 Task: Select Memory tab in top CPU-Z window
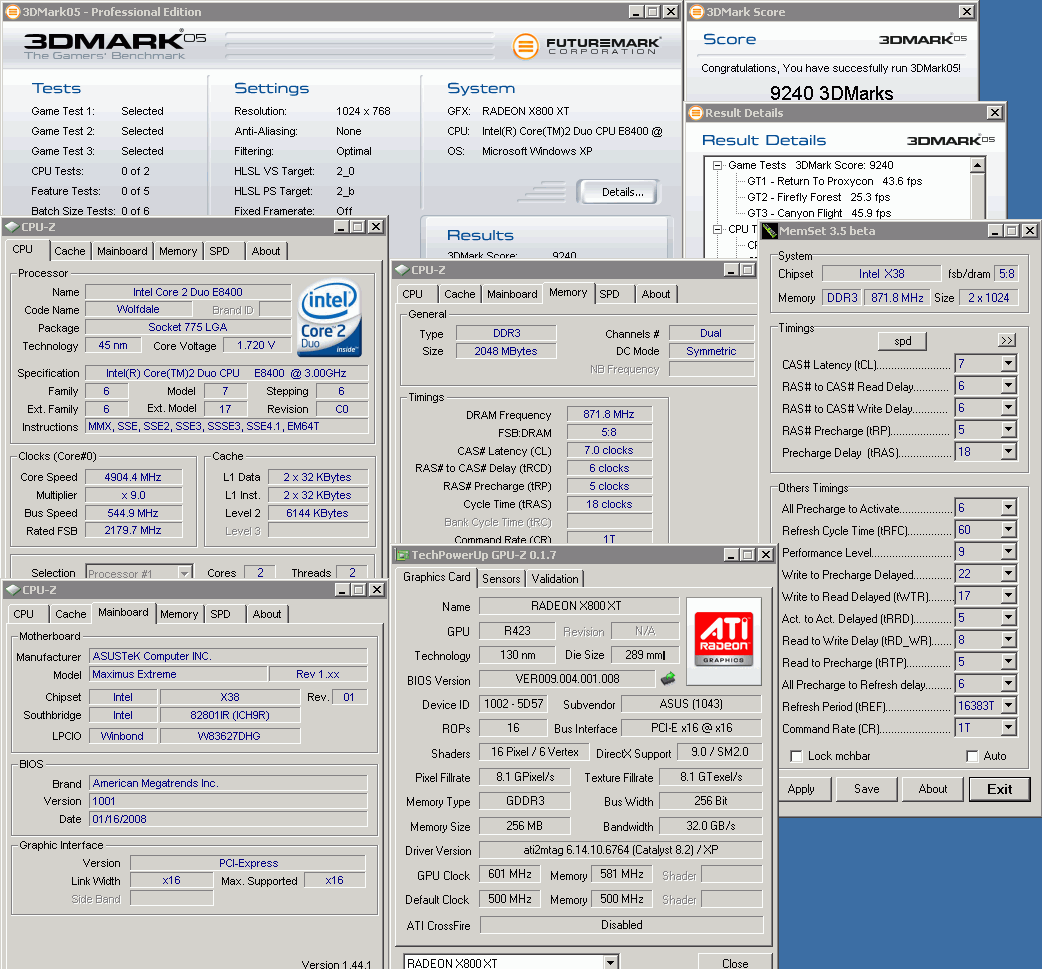[177, 251]
